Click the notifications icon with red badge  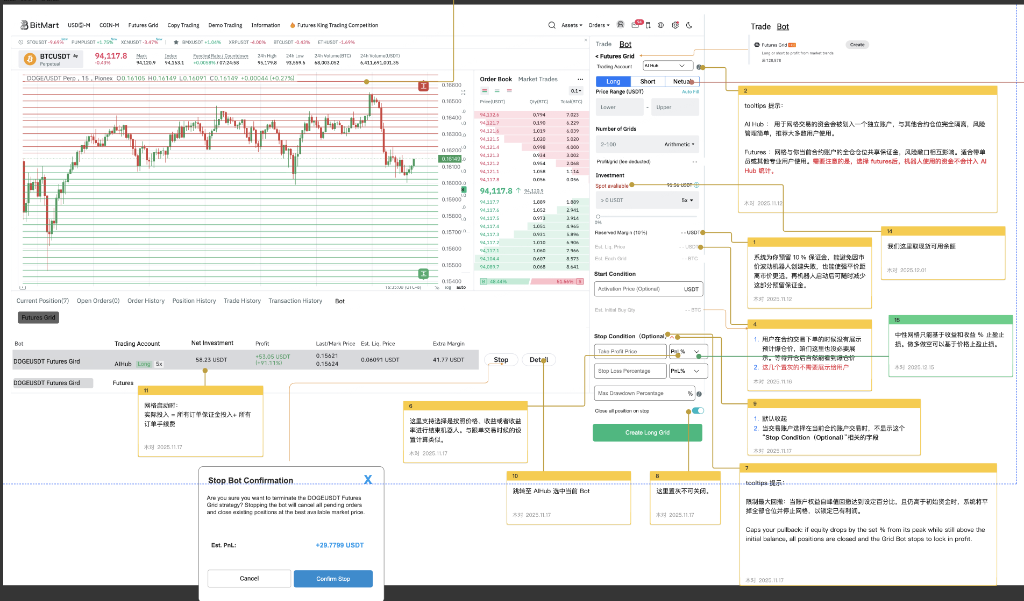(x=636, y=23)
